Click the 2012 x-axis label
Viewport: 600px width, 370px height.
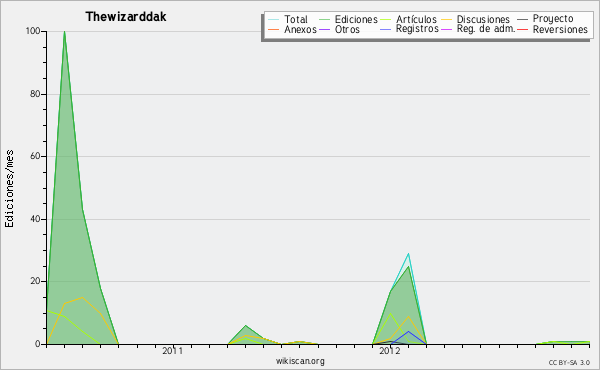390,351
